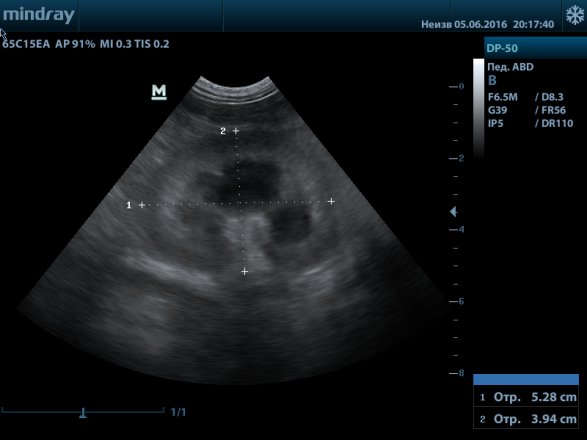The height and width of the screenshot is (440, 587).
Task: Click the 1/1 frame counter
Action: tap(178, 412)
